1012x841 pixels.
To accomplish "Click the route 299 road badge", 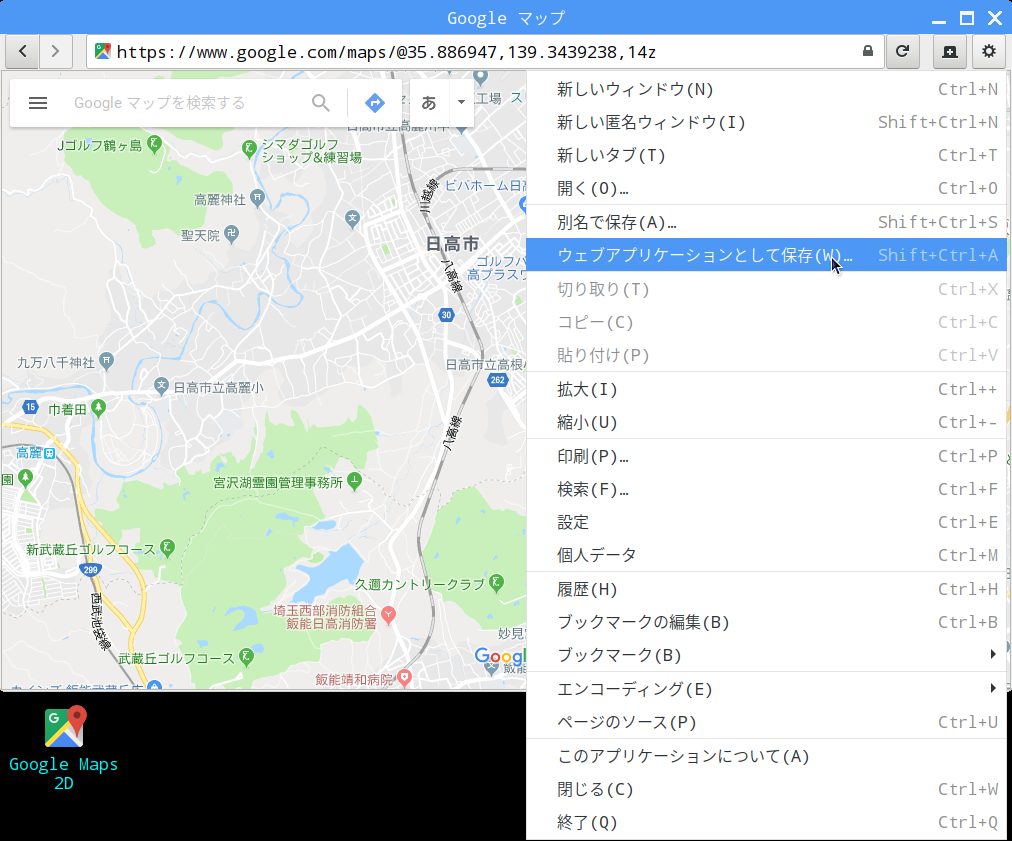I will pyautogui.click(x=90, y=570).
